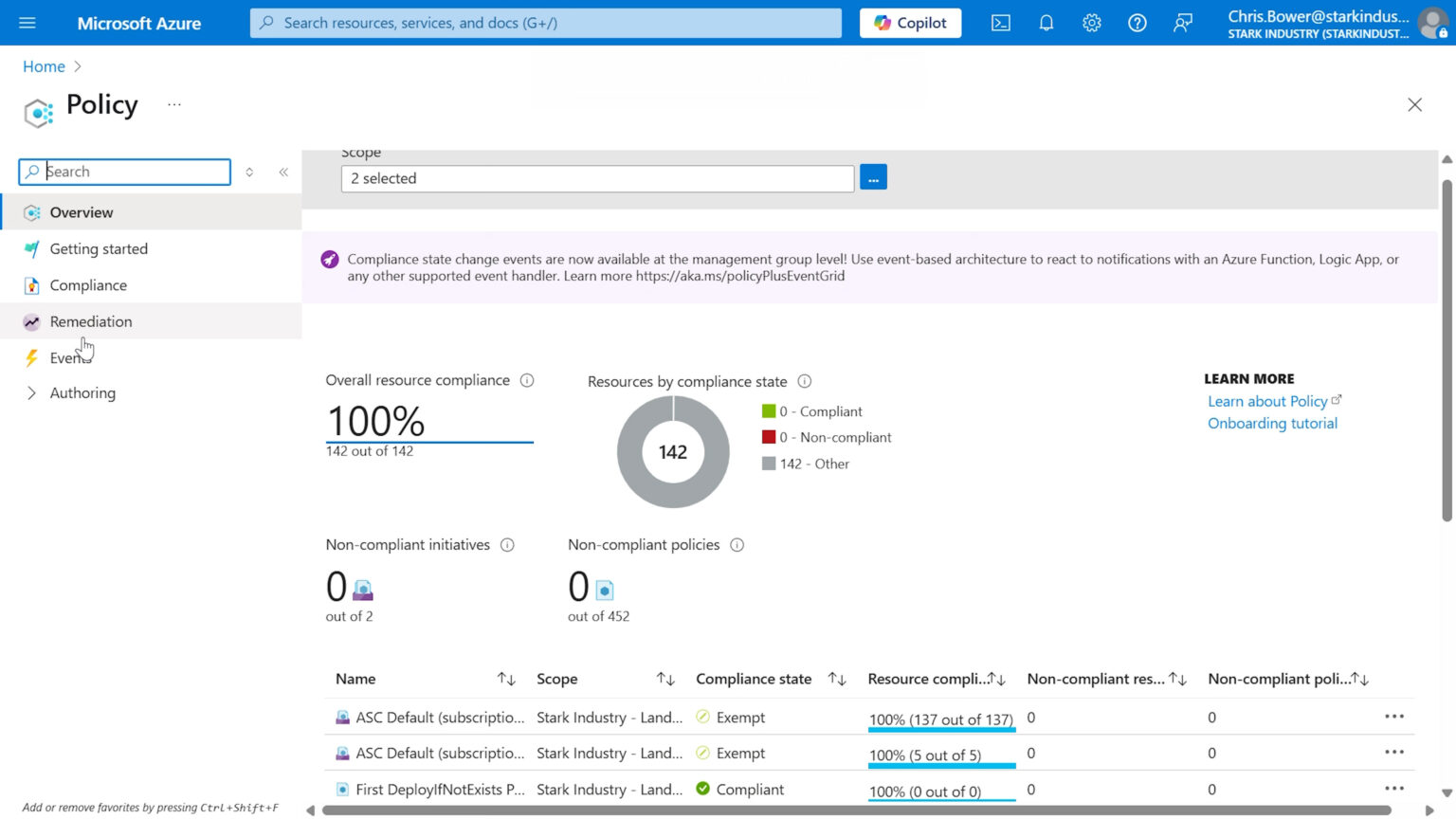
Task: Open the Onboarding tutorial
Action: 1272,423
